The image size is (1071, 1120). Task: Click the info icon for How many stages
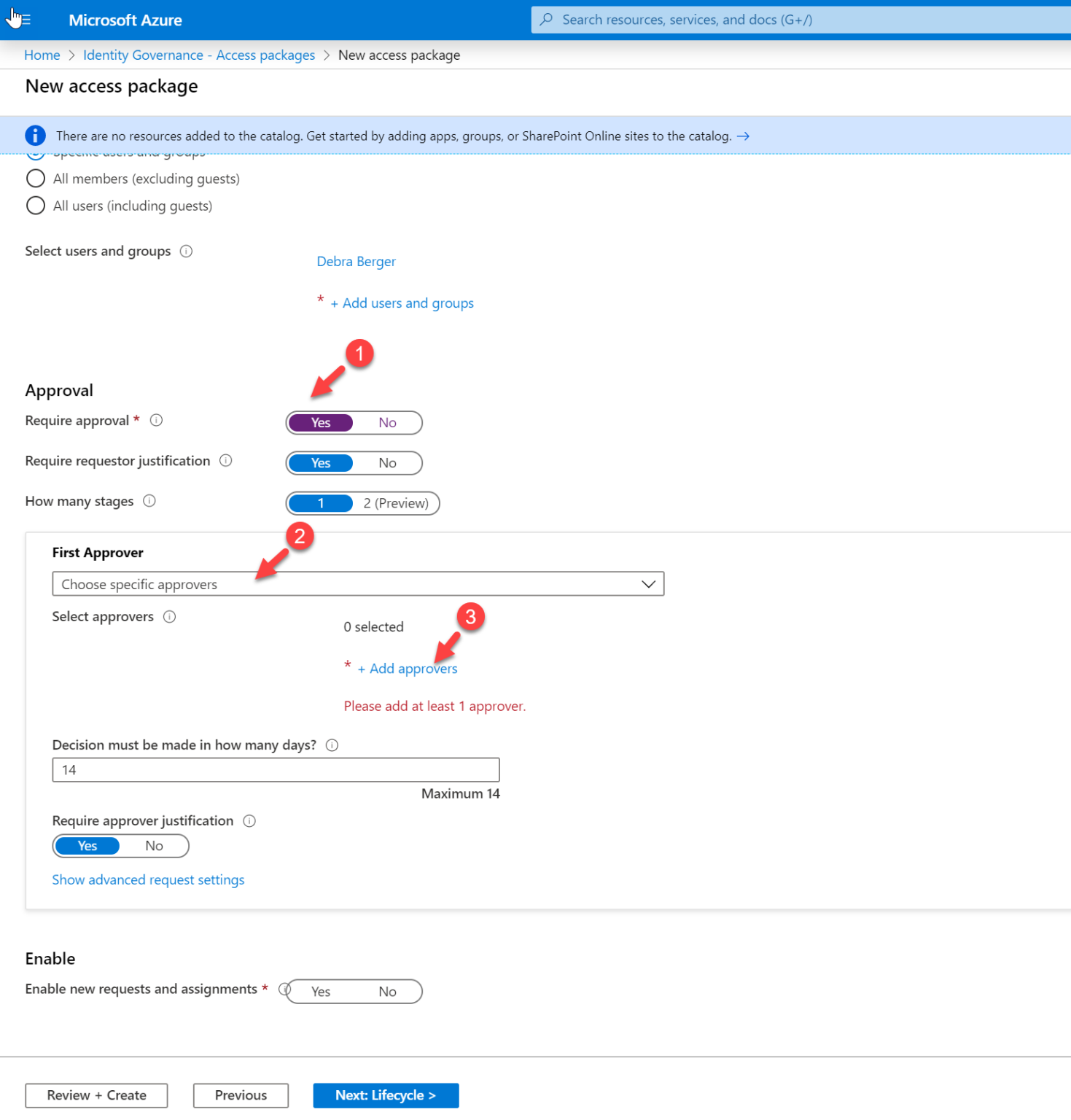tap(149, 501)
